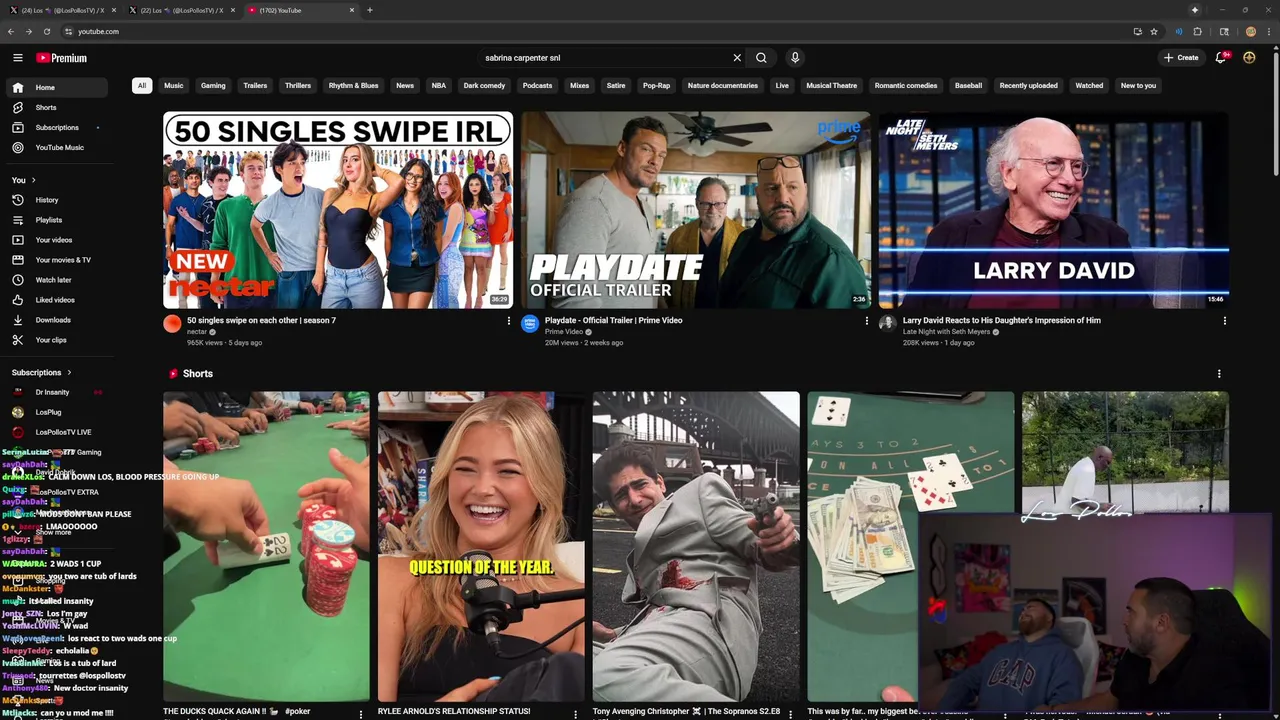Play the Larry David thumbnail
Viewport: 1280px width, 720px height.
click(1053, 210)
